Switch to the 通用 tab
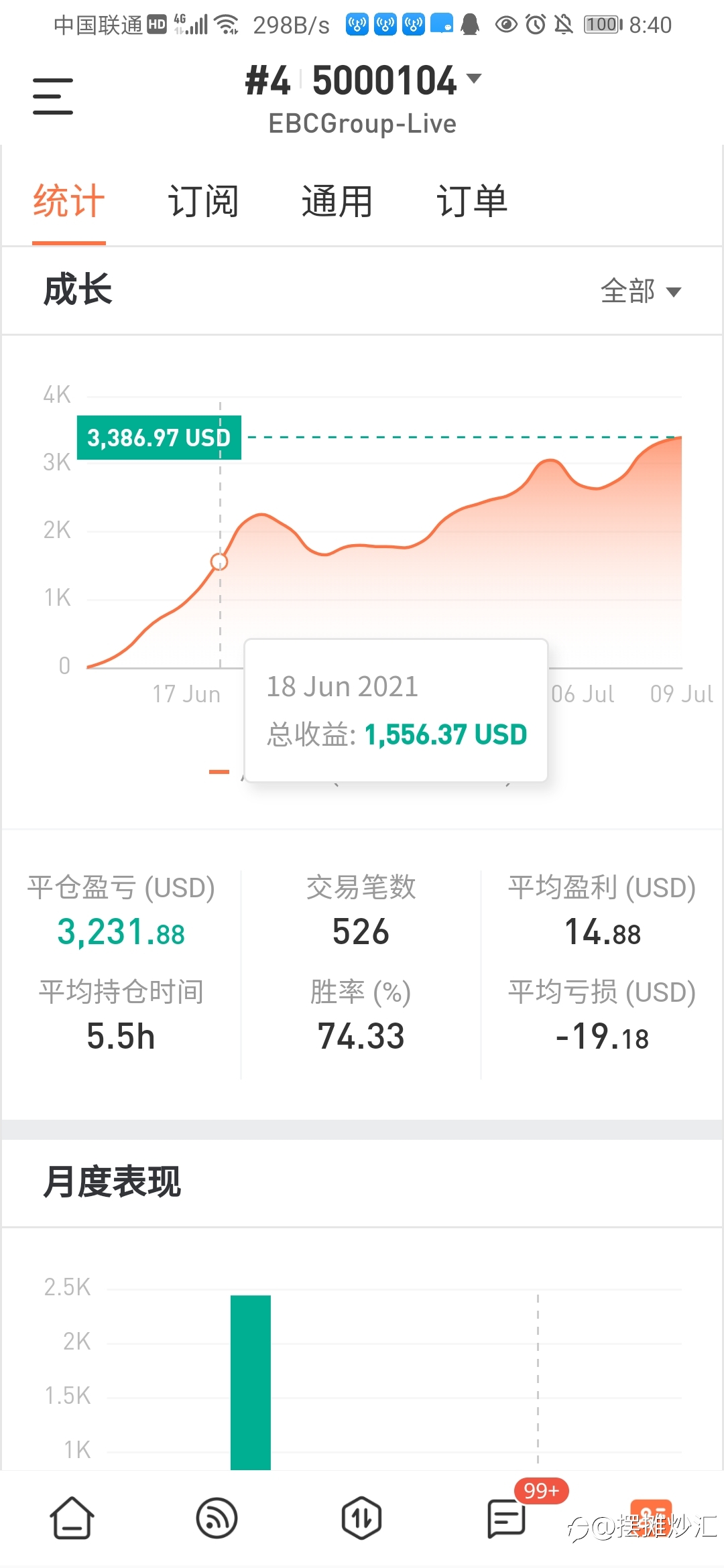This screenshot has height=1568, width=724. tap(337, 200)
